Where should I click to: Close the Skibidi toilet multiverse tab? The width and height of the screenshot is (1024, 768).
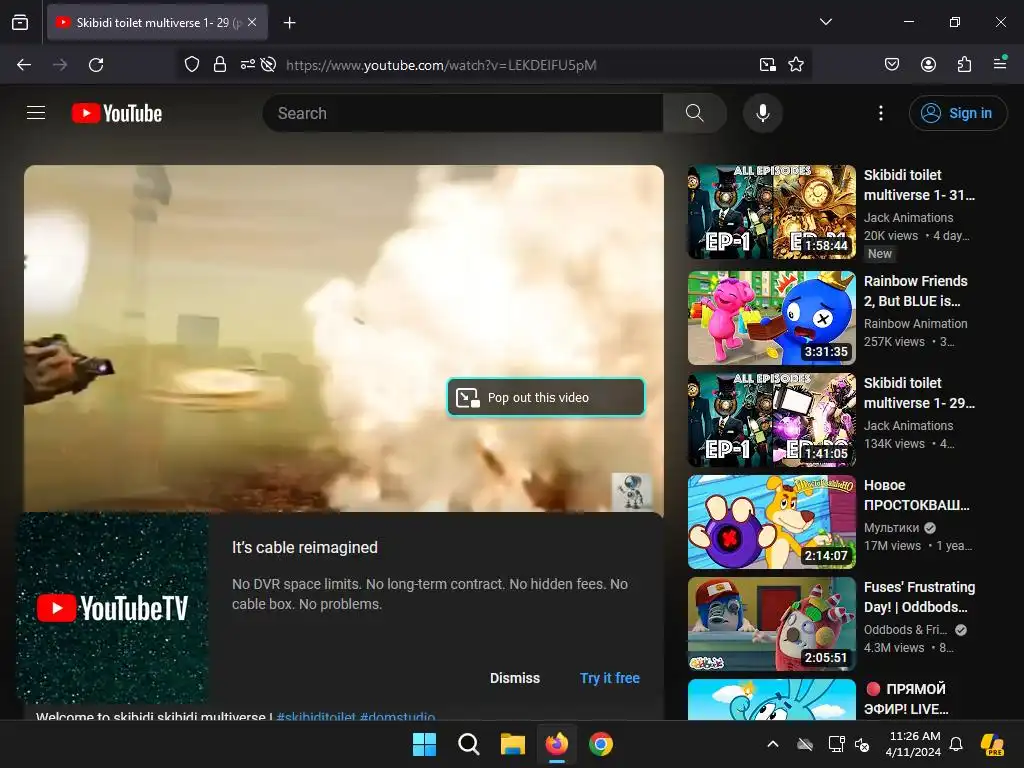pyautogui.click(x=252, y=22)
